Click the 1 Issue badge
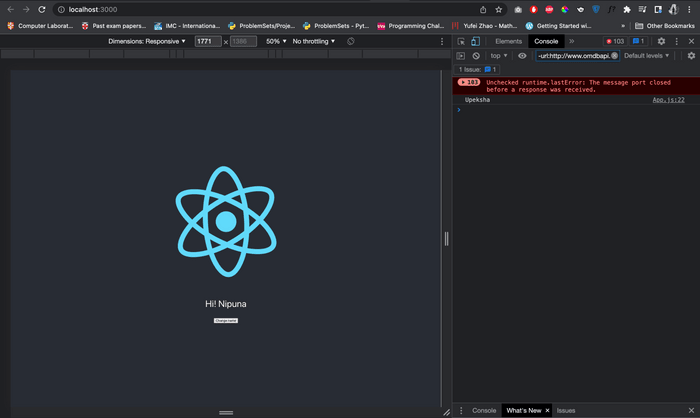 [477, 69]
